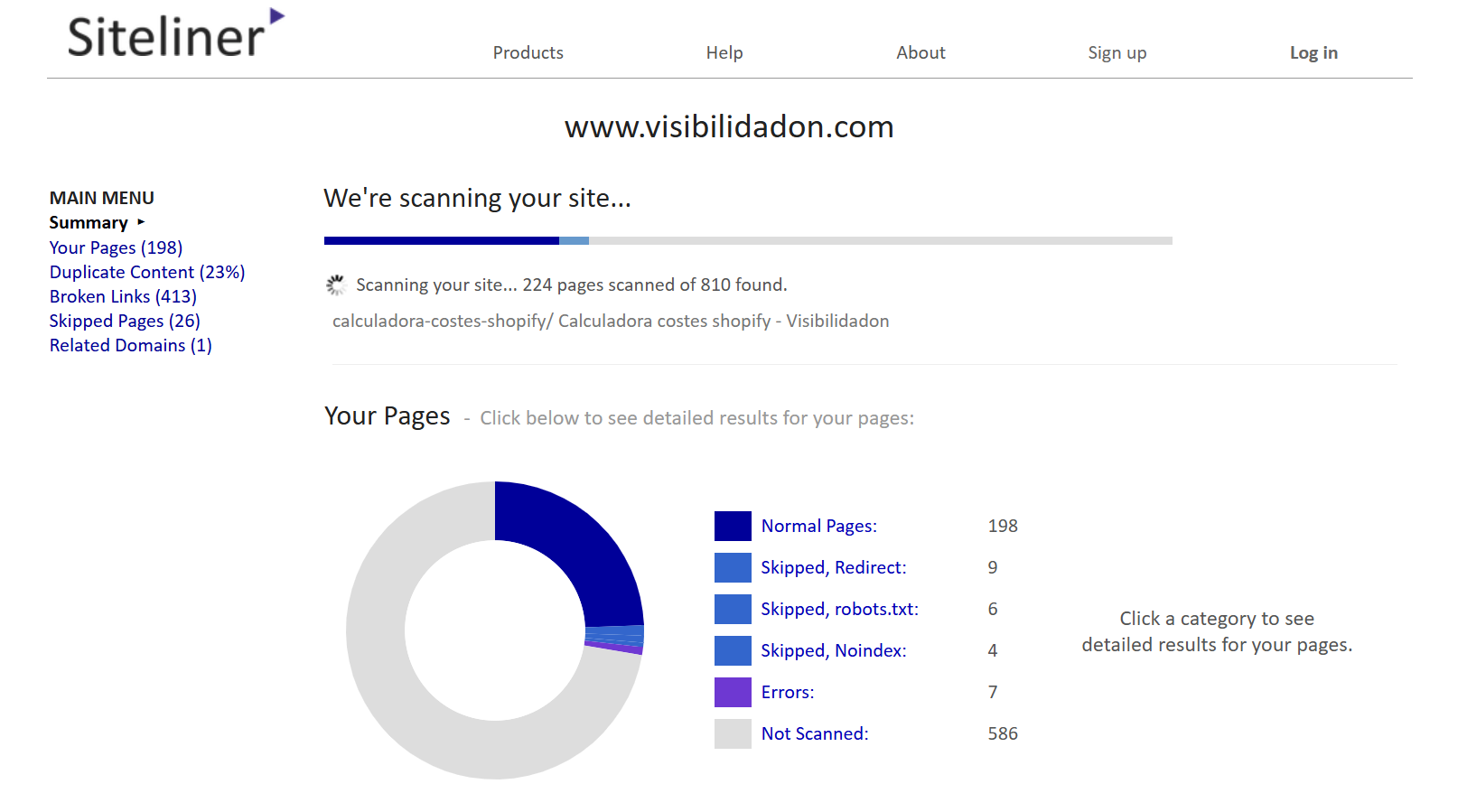Click the Skipped, Noindex blue swatch
The image size is (1467, 812).
(x=733, y=650)
